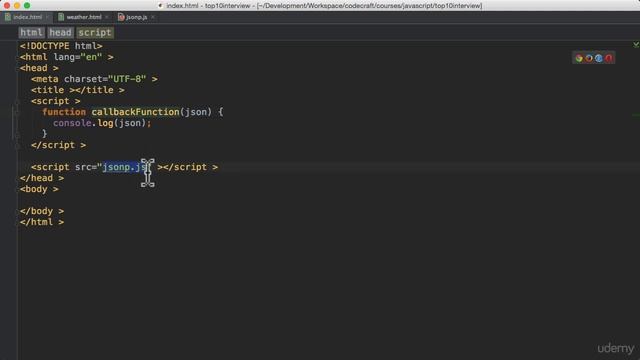Collapse the callbackFunction fold marker

(x=17, y=112)
